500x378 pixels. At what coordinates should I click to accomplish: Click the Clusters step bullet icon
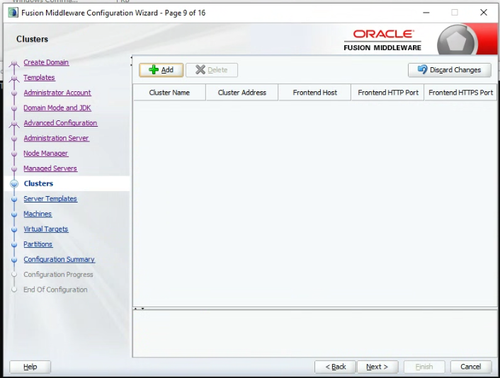tap(14, 184)
